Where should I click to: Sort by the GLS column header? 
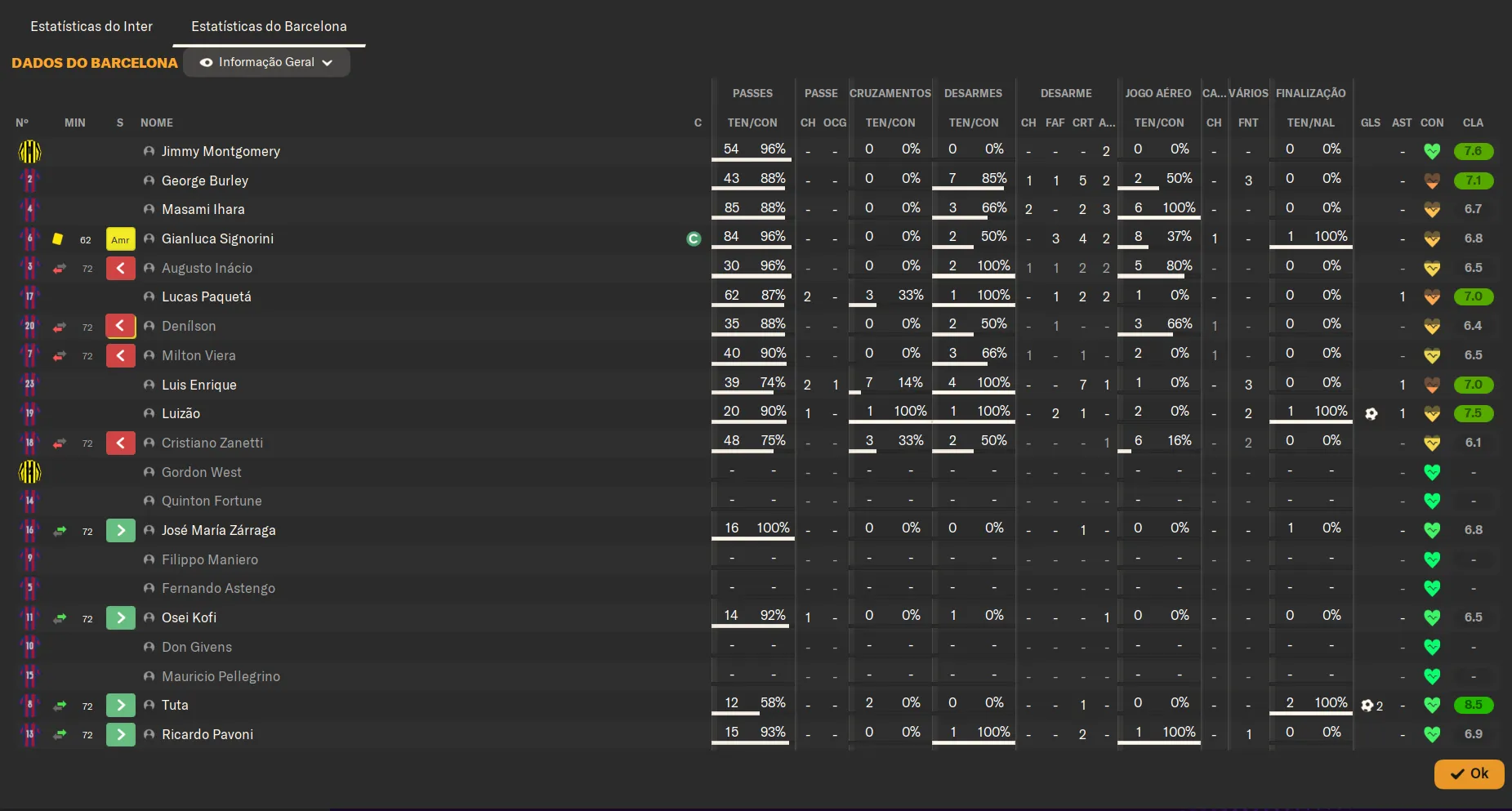coord(1371,123)
